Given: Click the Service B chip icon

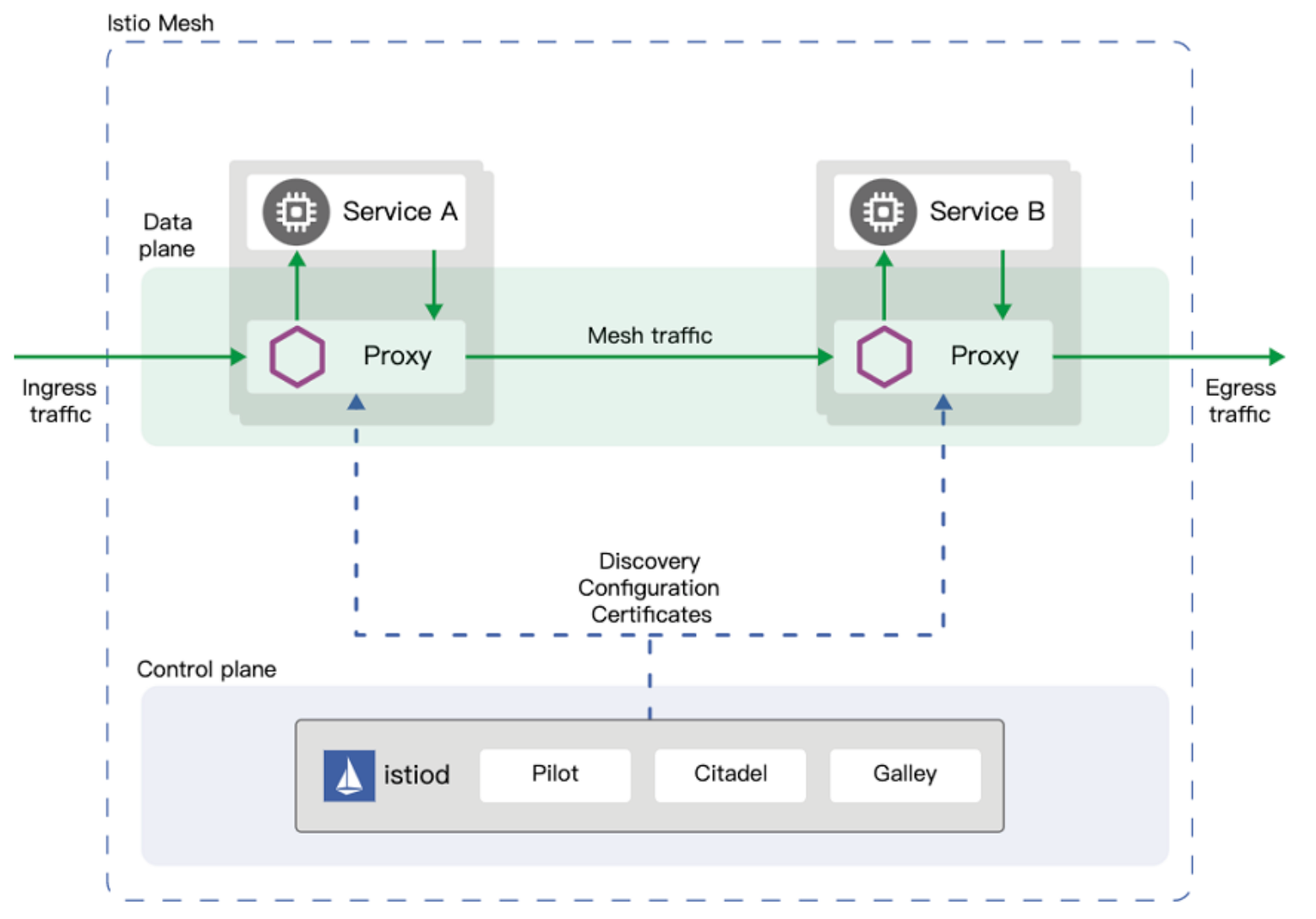Looking at the screenshot, I should pyautogui.click(x=883, y=212).
